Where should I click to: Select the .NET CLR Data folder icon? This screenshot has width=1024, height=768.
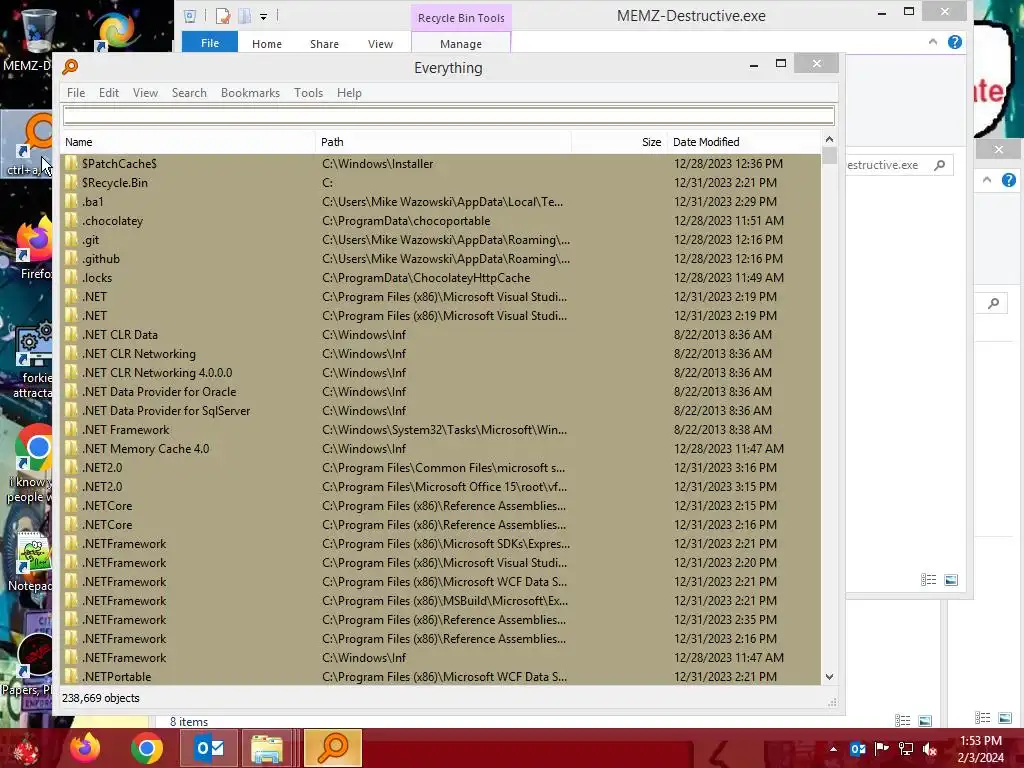point(71,334)
